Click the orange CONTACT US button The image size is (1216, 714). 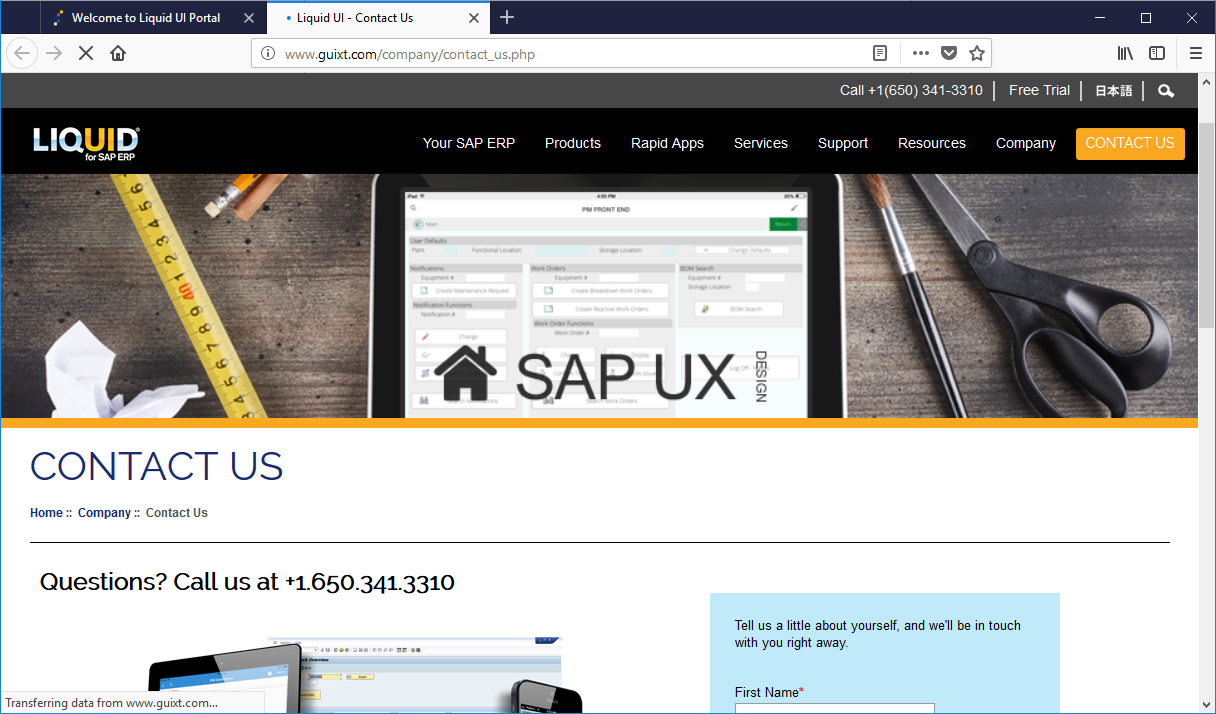tap(1130, 143)
